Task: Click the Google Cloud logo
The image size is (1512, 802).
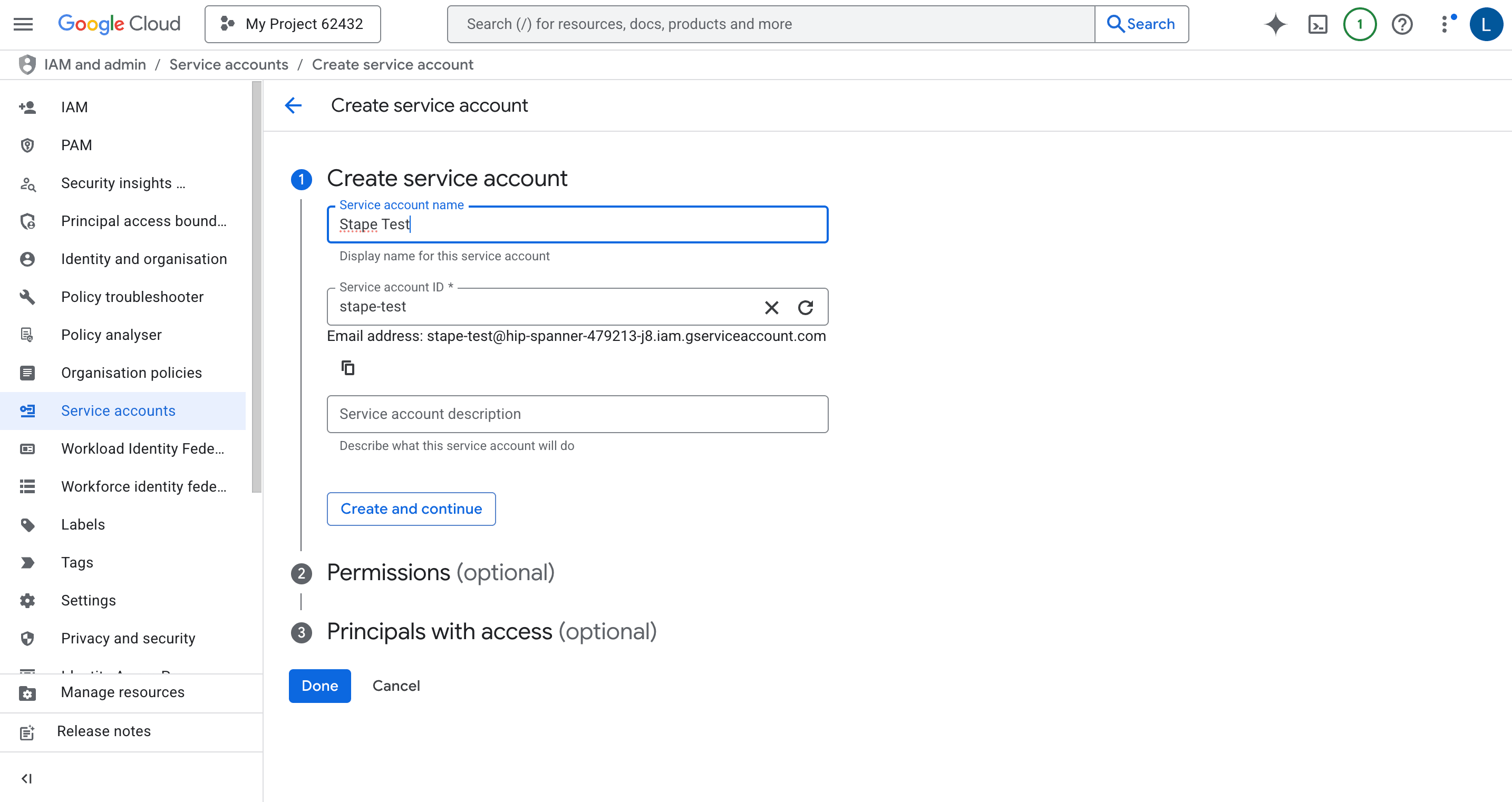Action: [x=119, y=24]
